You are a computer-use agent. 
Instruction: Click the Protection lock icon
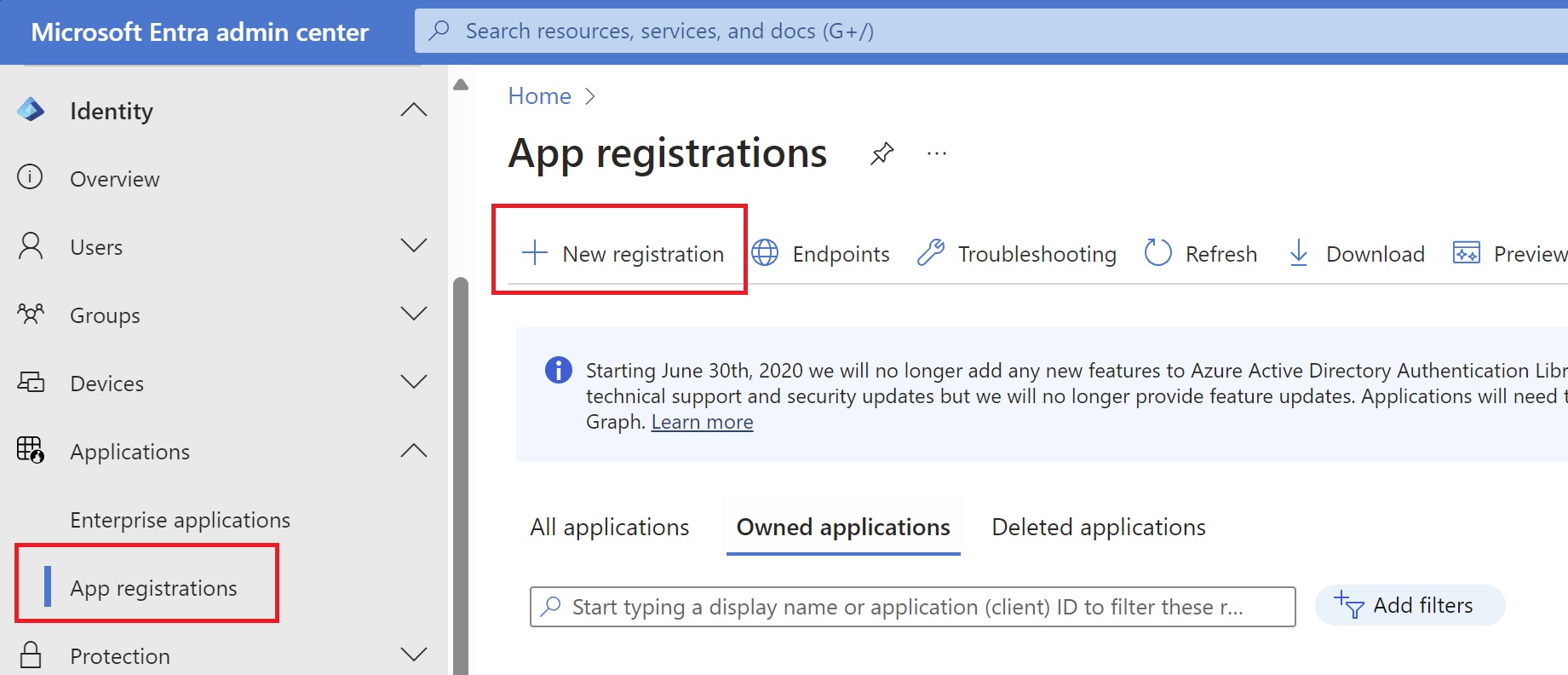point(31,655)
